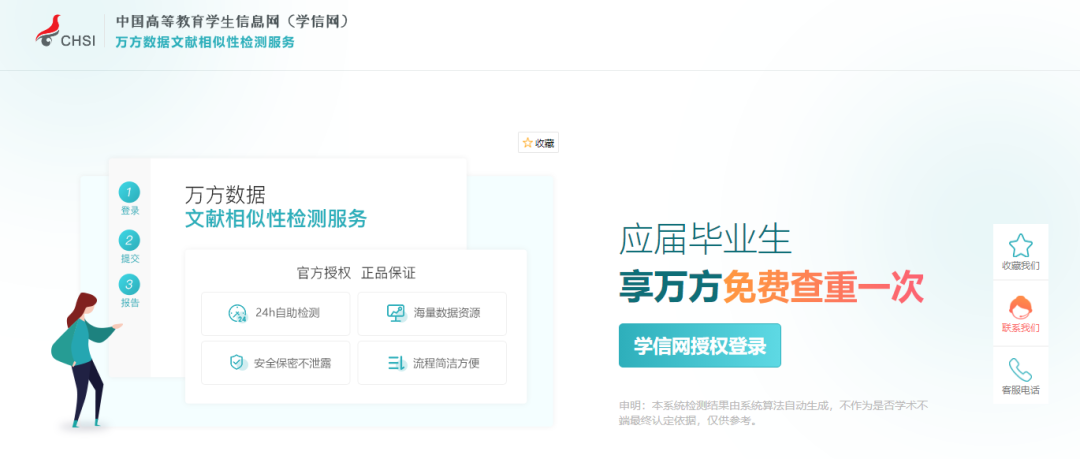
Task: Click the 客服电话 phone icon
Action: [x=1020, y=369]
